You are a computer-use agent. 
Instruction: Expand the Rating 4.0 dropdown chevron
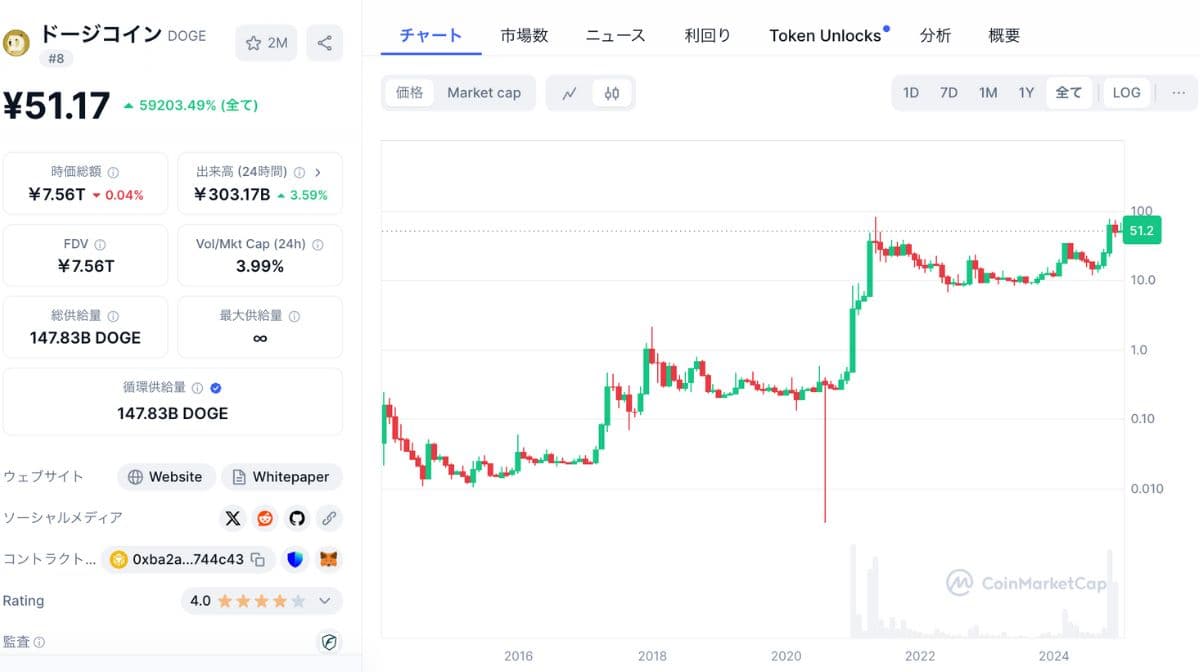324,601
